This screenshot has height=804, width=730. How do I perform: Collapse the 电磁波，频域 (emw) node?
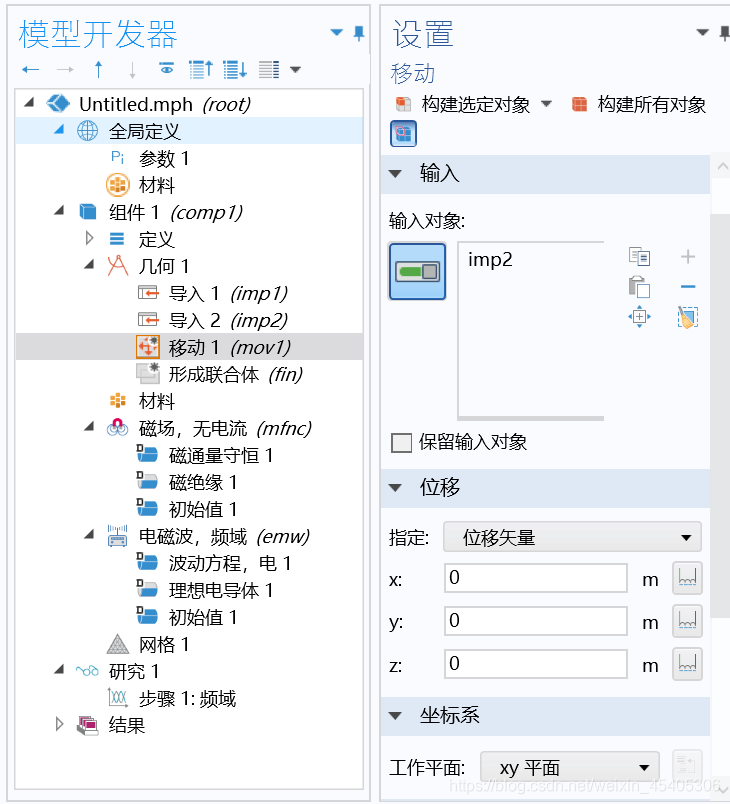pos(89,535)
